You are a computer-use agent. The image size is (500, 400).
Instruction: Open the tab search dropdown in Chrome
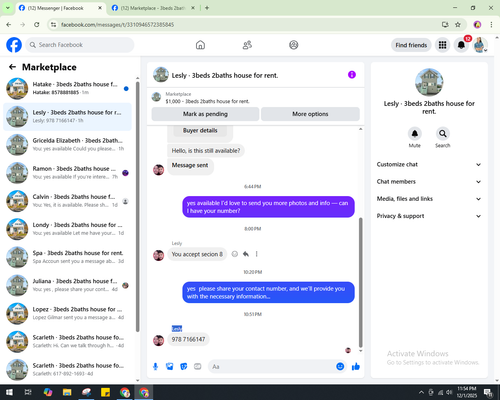click(x=8, y=8)
